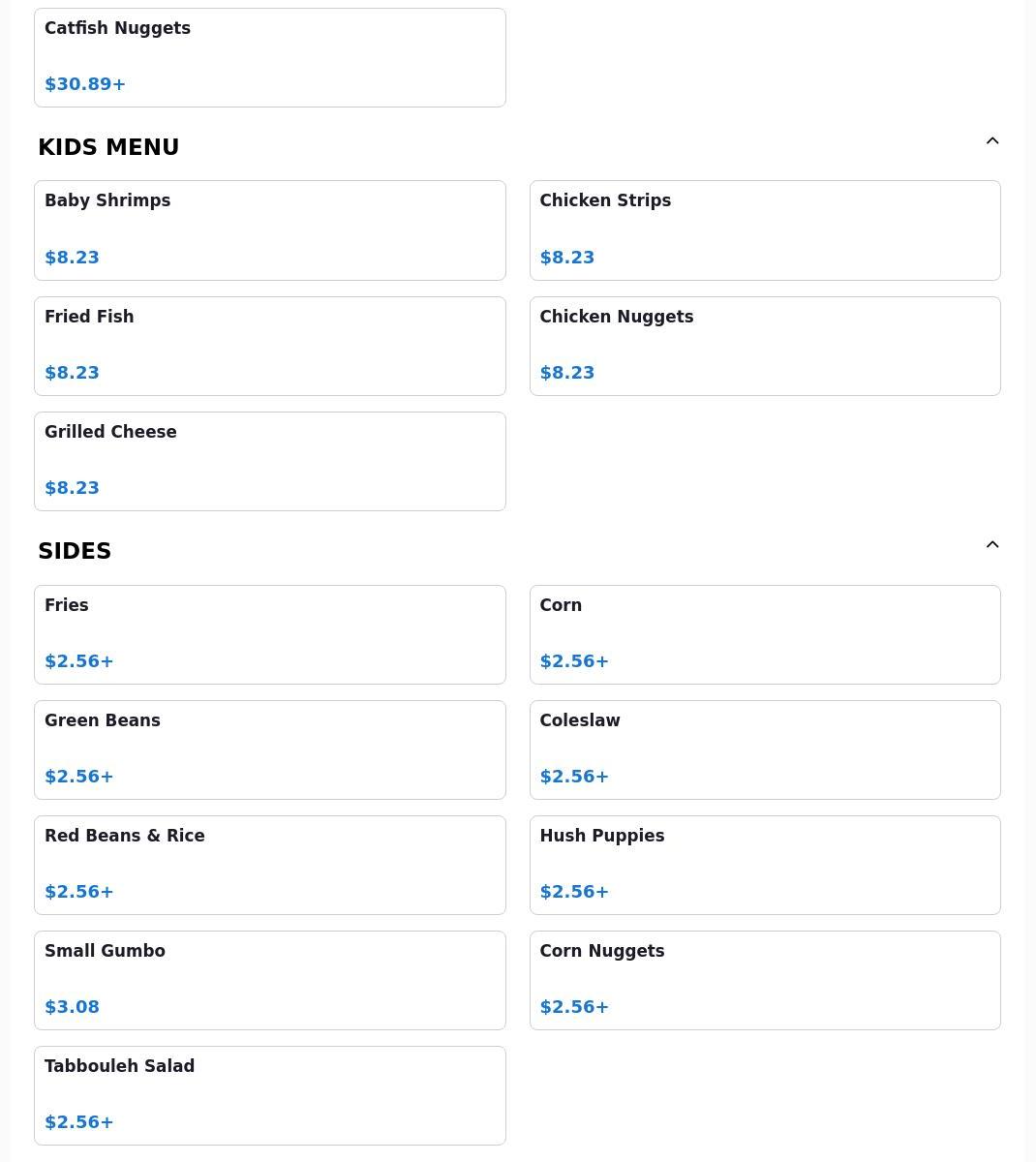The width and height of the screenshot is (1036, 1162).
Task: Open the Small Gumbo side card
Action: point(270,980)
